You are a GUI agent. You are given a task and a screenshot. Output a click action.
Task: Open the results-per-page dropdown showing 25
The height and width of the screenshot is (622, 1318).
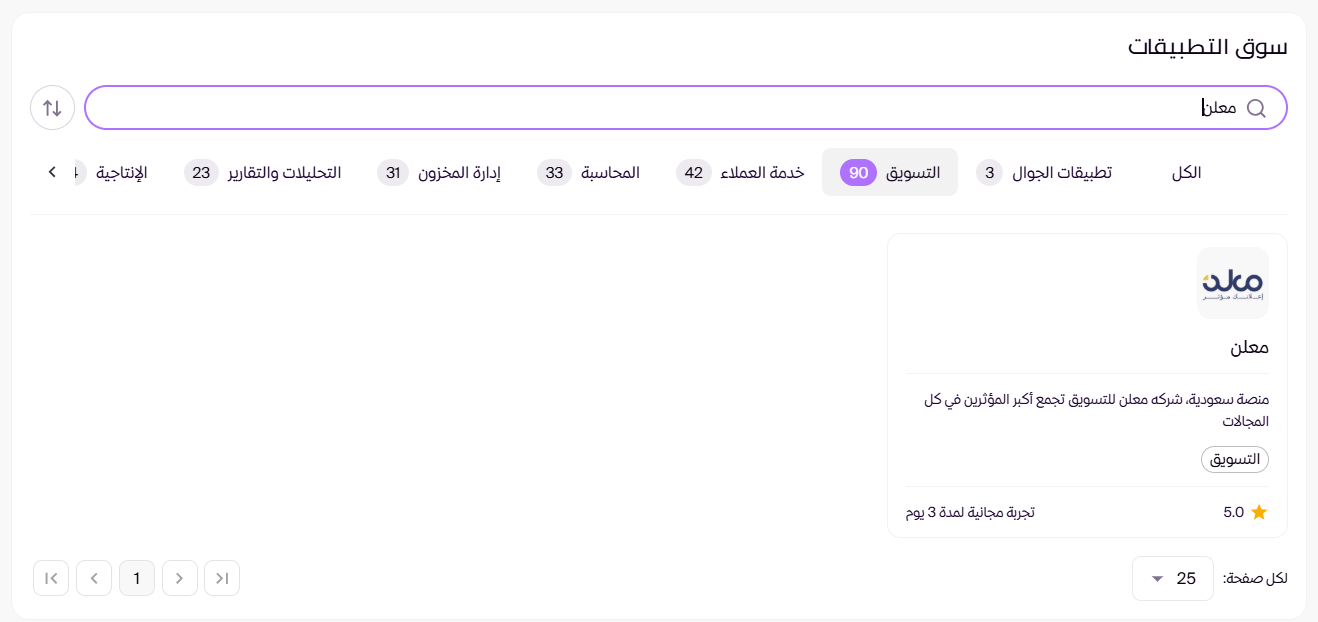(x=1172, y=578)
